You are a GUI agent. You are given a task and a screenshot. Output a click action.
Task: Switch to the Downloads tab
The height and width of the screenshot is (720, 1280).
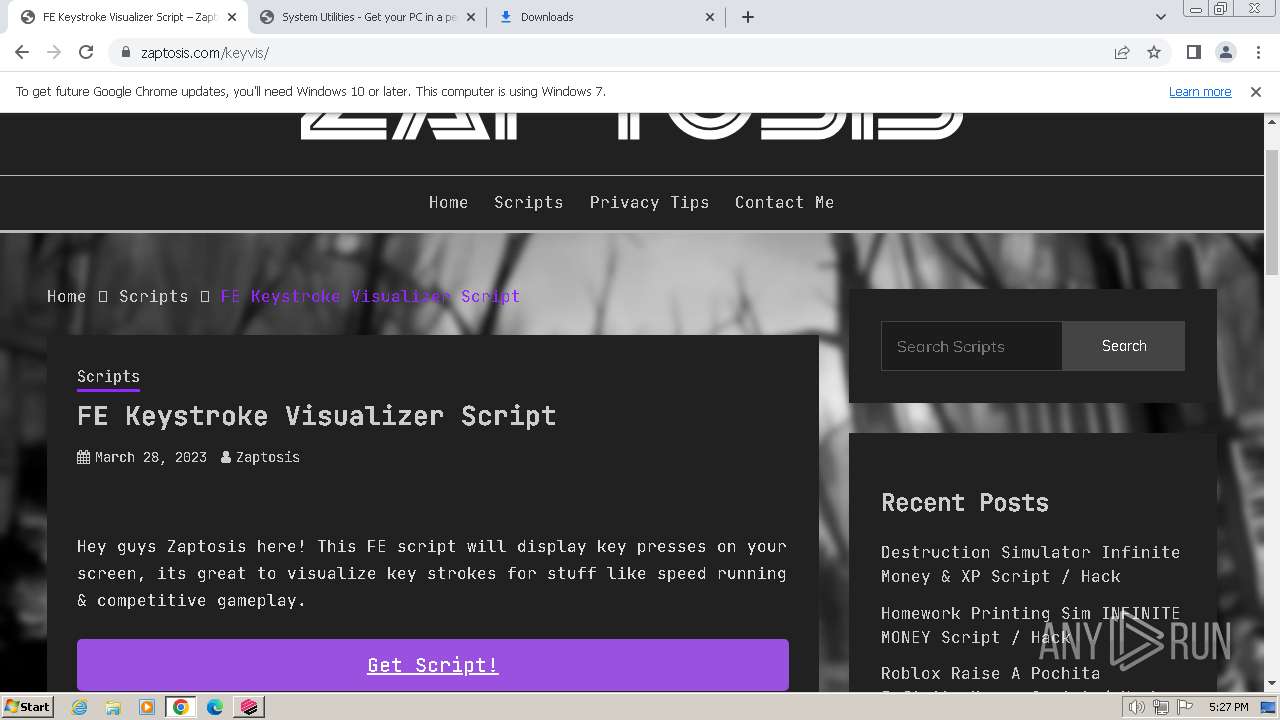click(x=606, y=17)
